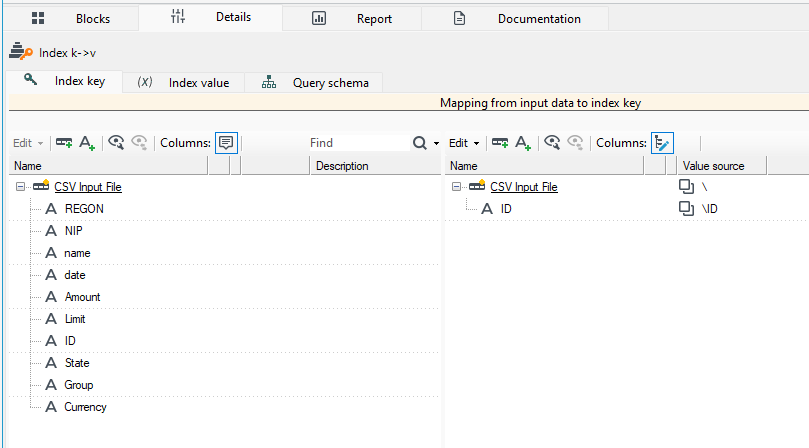The height and width of the screenshot is (448, 809).
Task: Click the greyed find-next icon in right toolbar
Action: pyautogui.click(x=575, y=142)
